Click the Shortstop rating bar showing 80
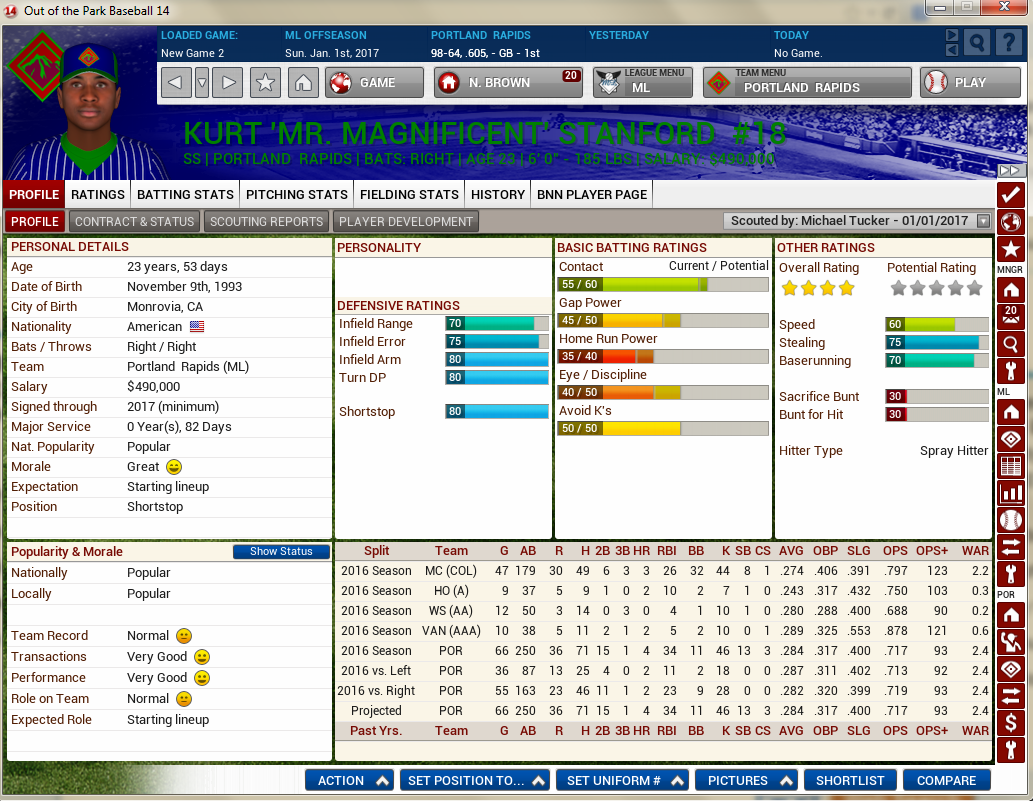Image resolution: width=1035 pixels, height=802 pixels. coord(497,412)
